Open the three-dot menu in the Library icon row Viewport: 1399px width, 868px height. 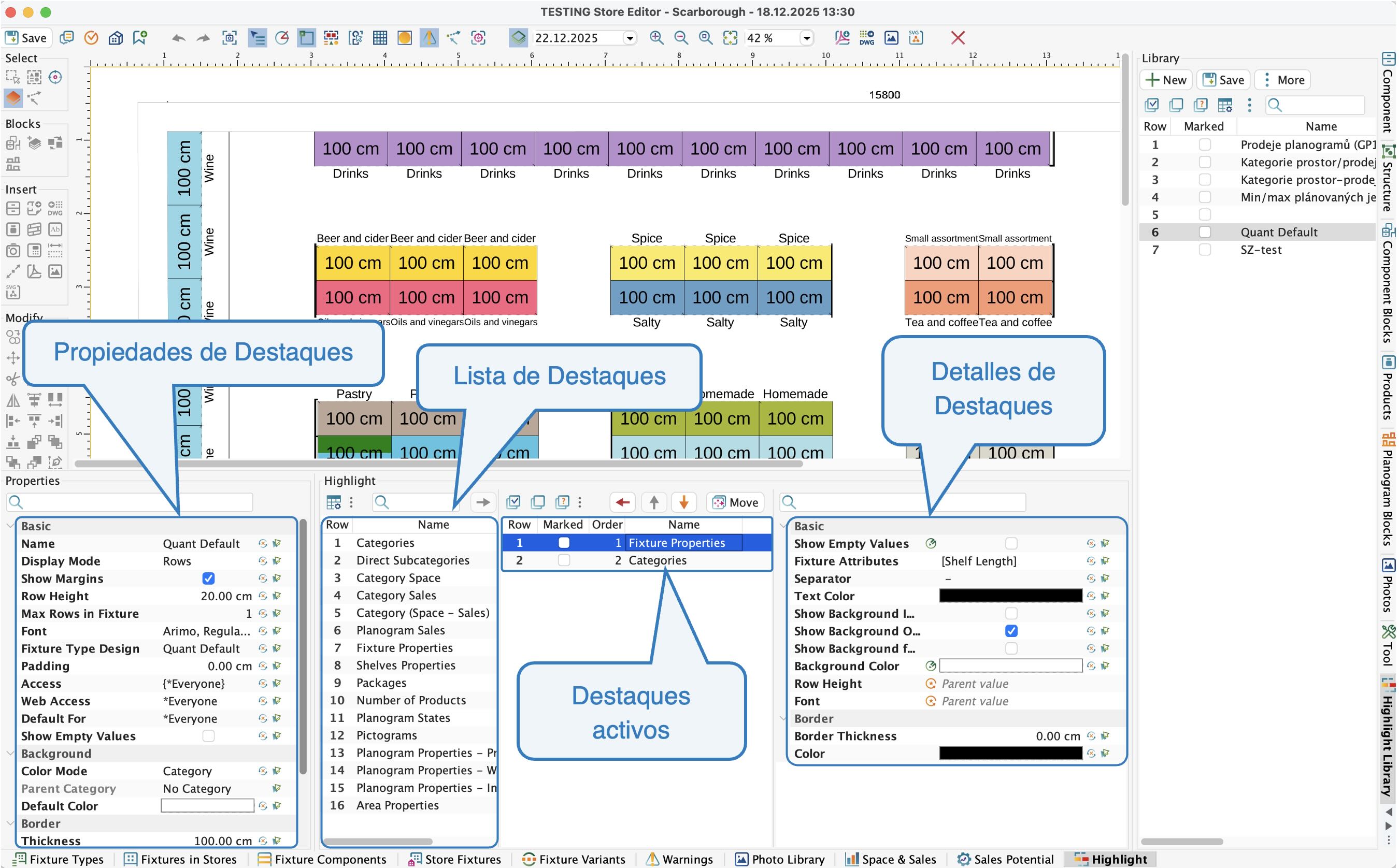click(1249, 105)
